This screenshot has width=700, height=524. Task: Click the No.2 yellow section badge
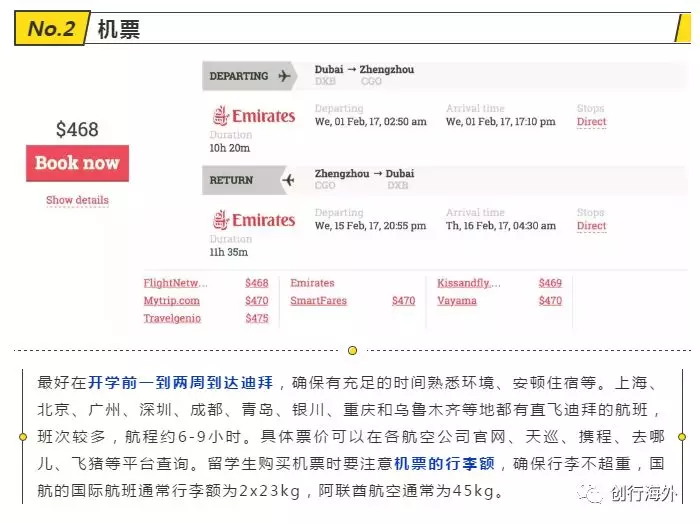tap(52, 29)
